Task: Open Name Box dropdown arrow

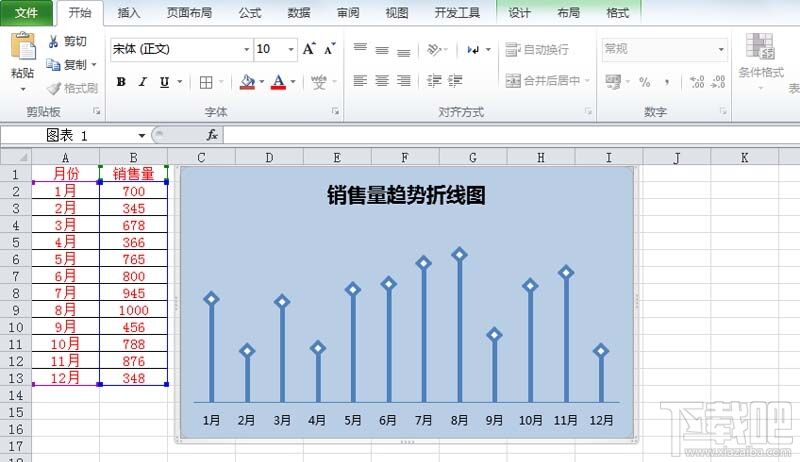Action: pos(142,136)
